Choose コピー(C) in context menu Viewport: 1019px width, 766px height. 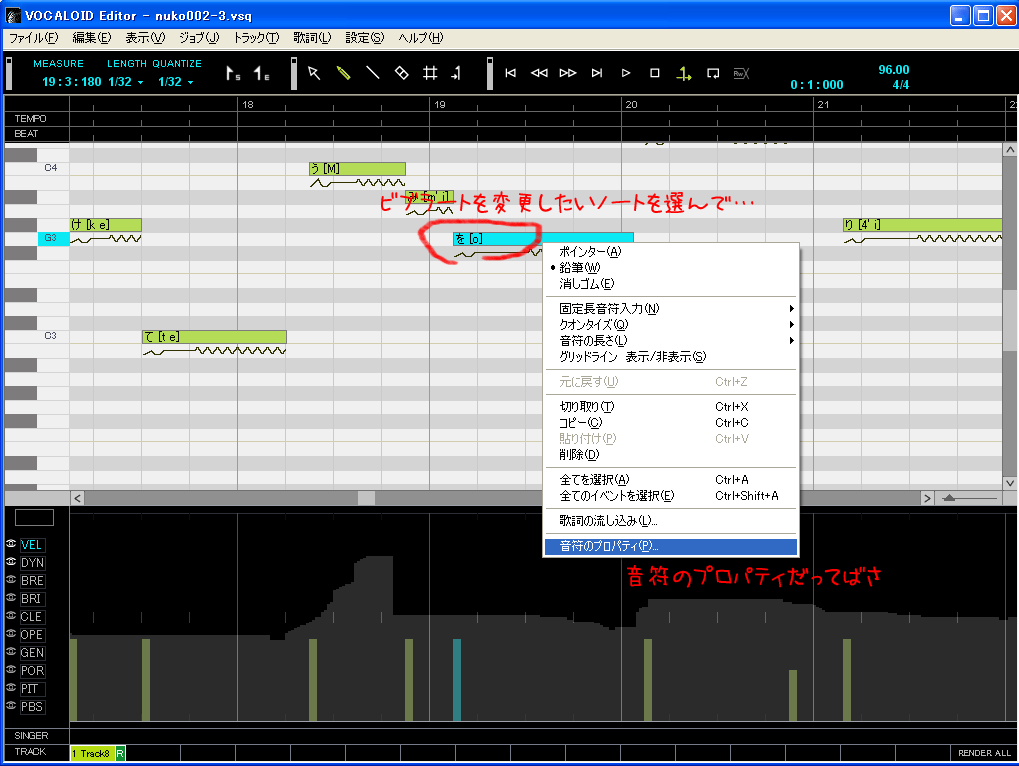671,423
